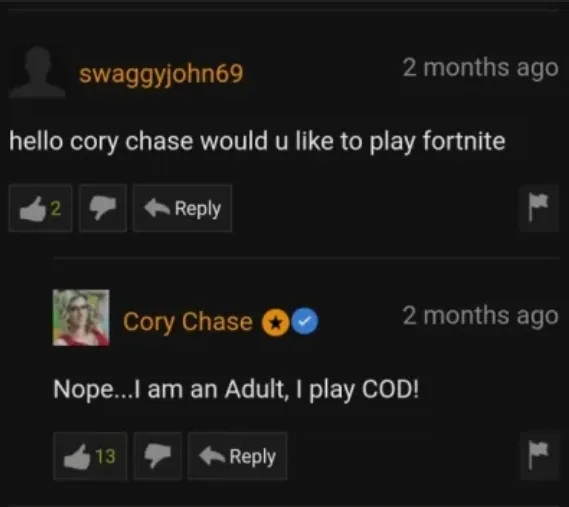Like swaggyjohn69's comment with thumbs up

40,208
